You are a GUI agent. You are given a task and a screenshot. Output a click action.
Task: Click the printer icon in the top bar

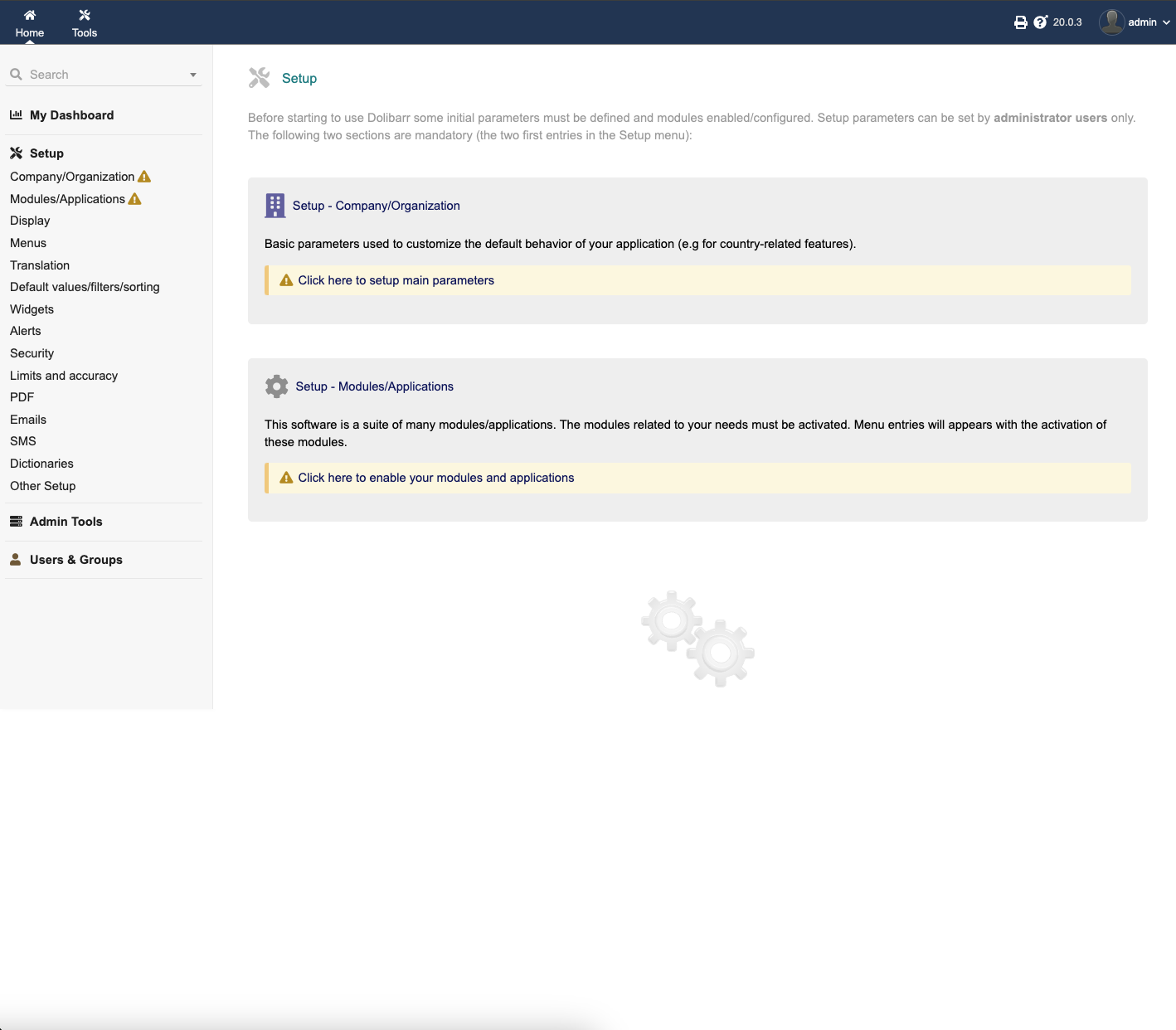coord(1021,22)
